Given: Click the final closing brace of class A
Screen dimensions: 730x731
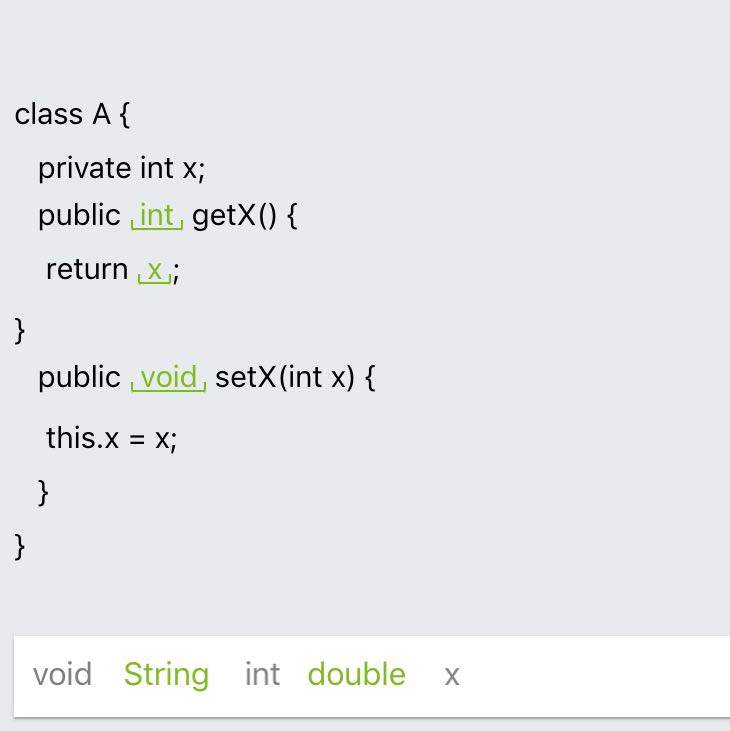Looking at the screenshot, I should (20, 546).
